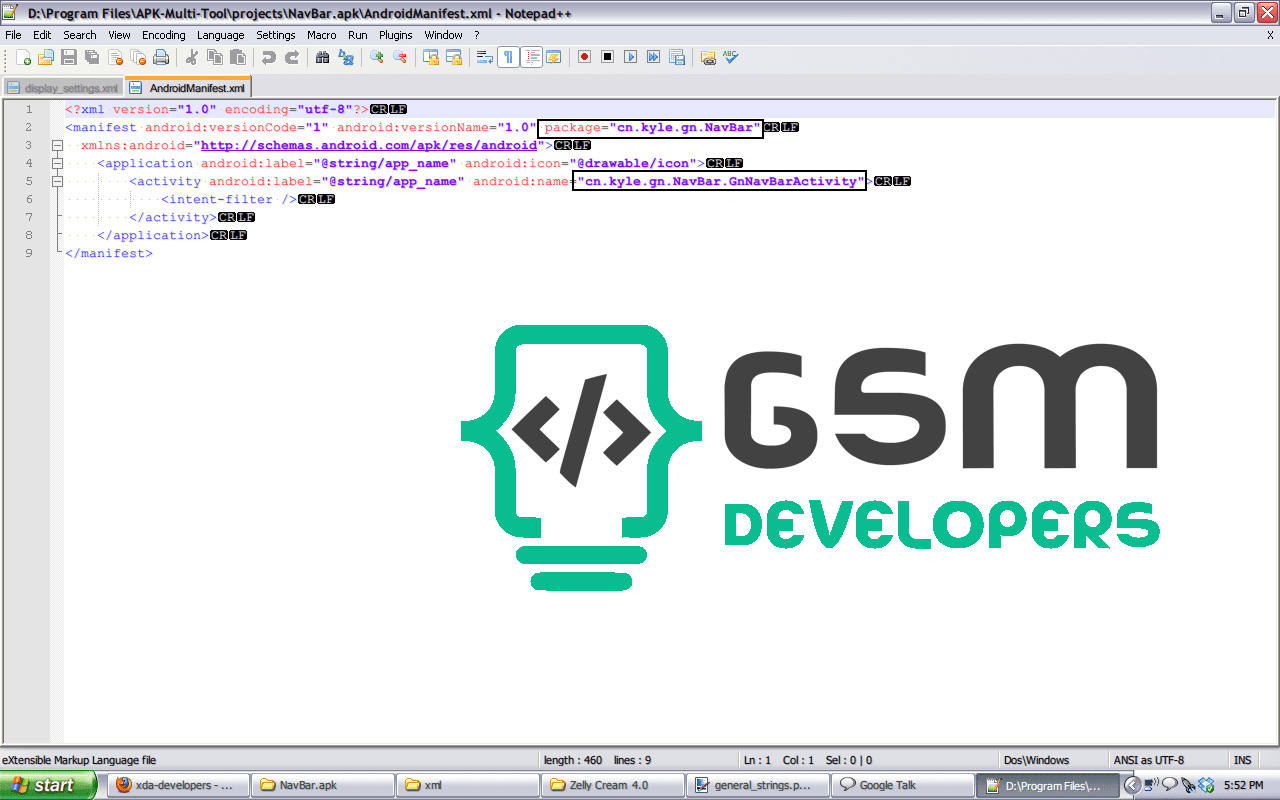
Task: Open the Window menu
Action: [x=443, y=35]
